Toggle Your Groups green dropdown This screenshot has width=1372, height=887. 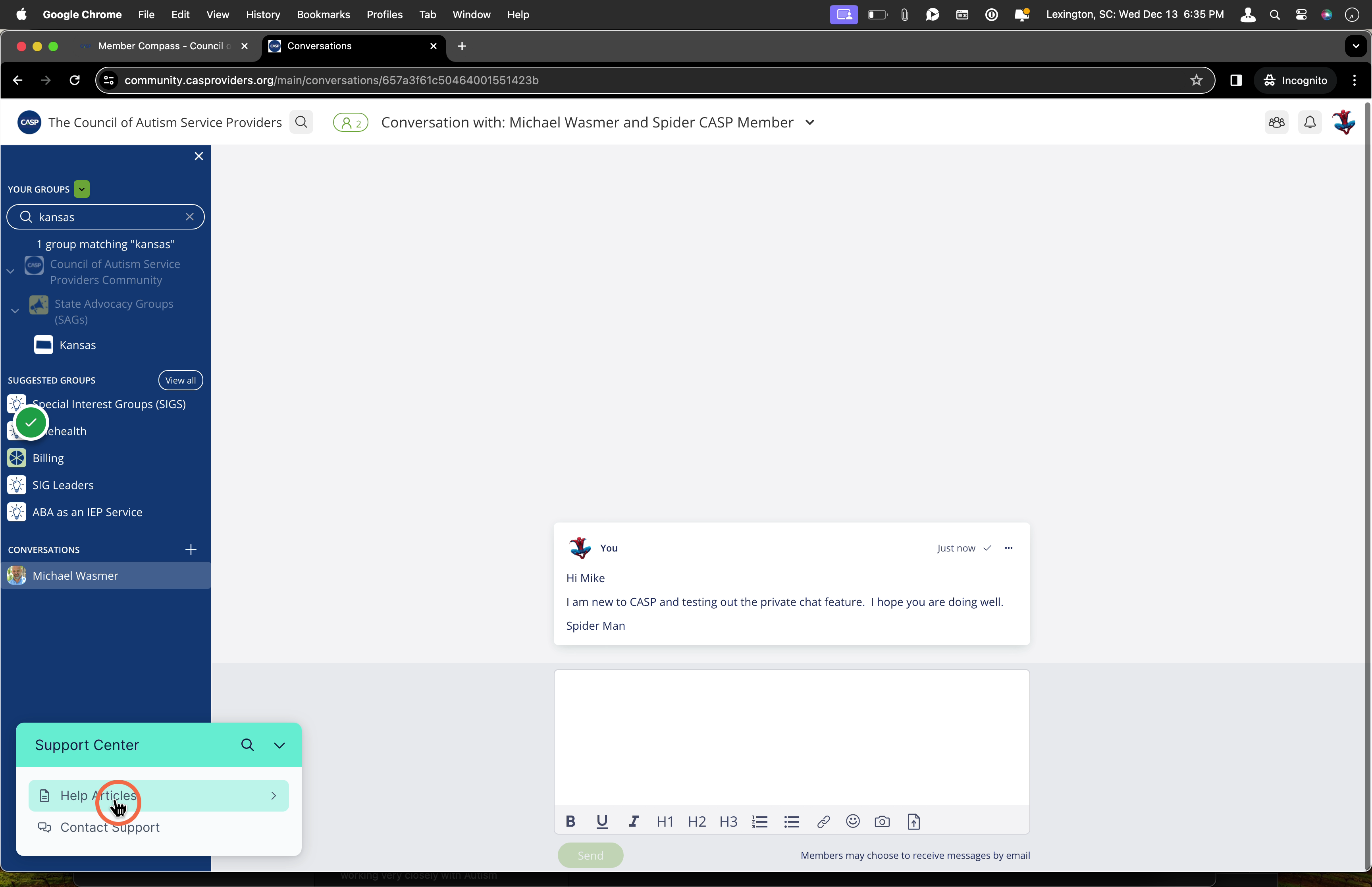point(82,189)
